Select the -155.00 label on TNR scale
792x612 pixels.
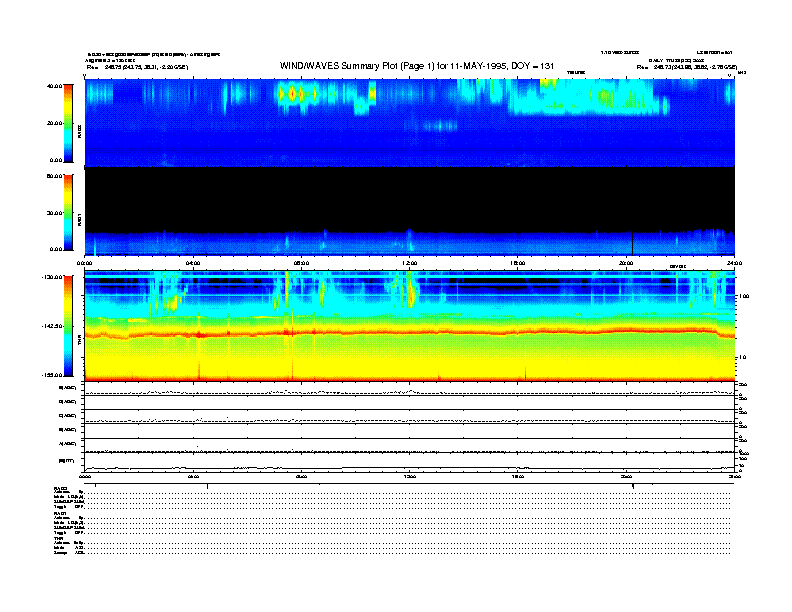tap(53, 375)
